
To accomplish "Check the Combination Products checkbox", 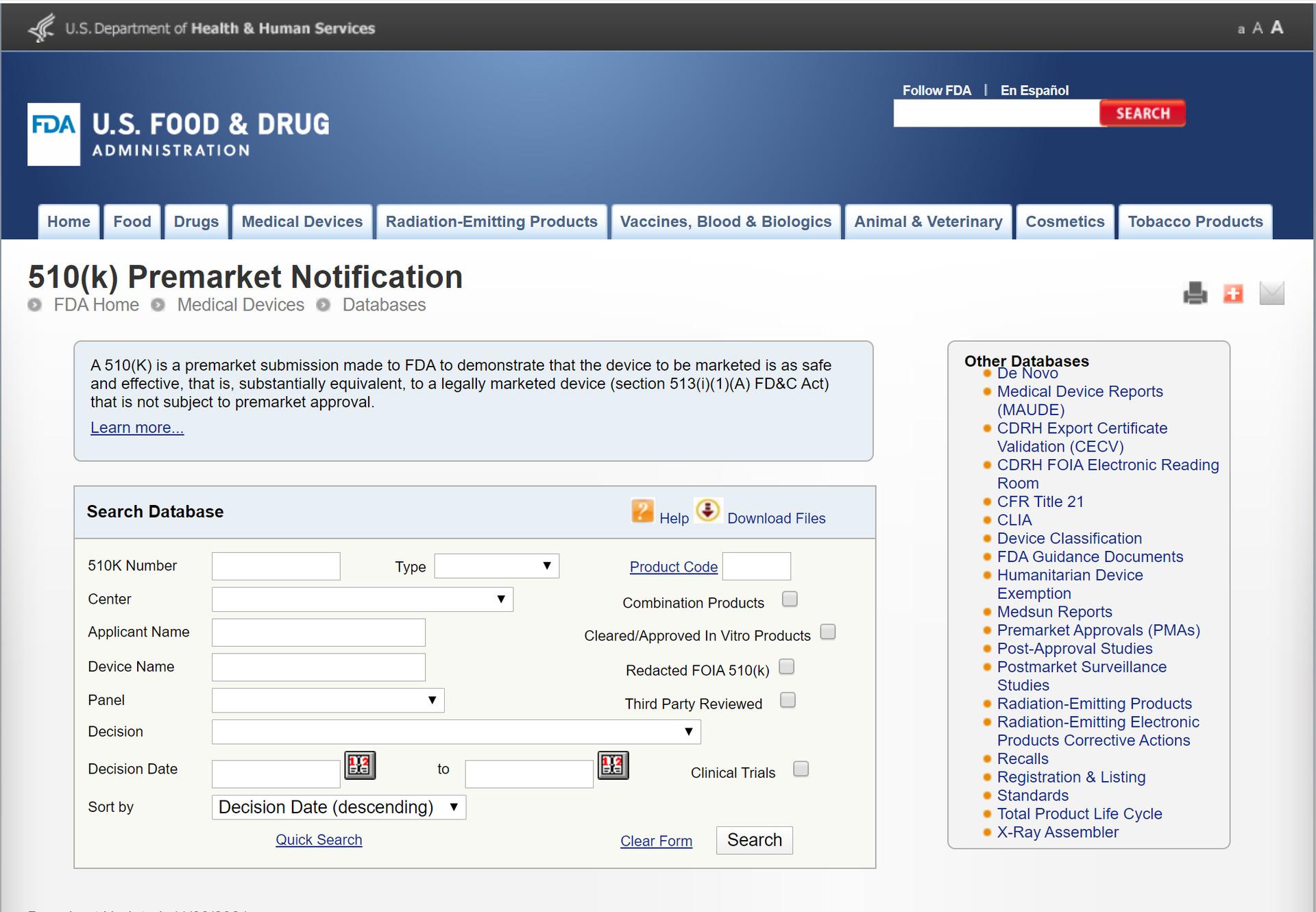I will coord(790,599).
